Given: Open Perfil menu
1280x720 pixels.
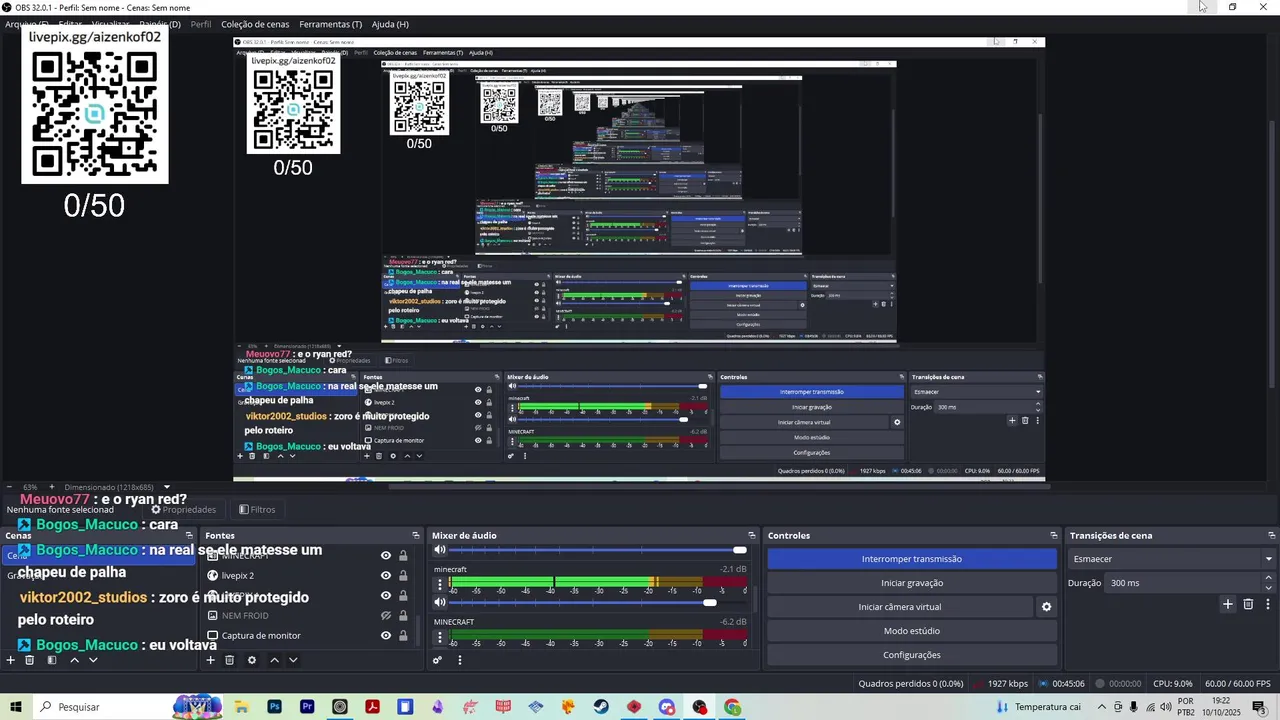Looking at the screenshot, I should [x=201, y=24].
